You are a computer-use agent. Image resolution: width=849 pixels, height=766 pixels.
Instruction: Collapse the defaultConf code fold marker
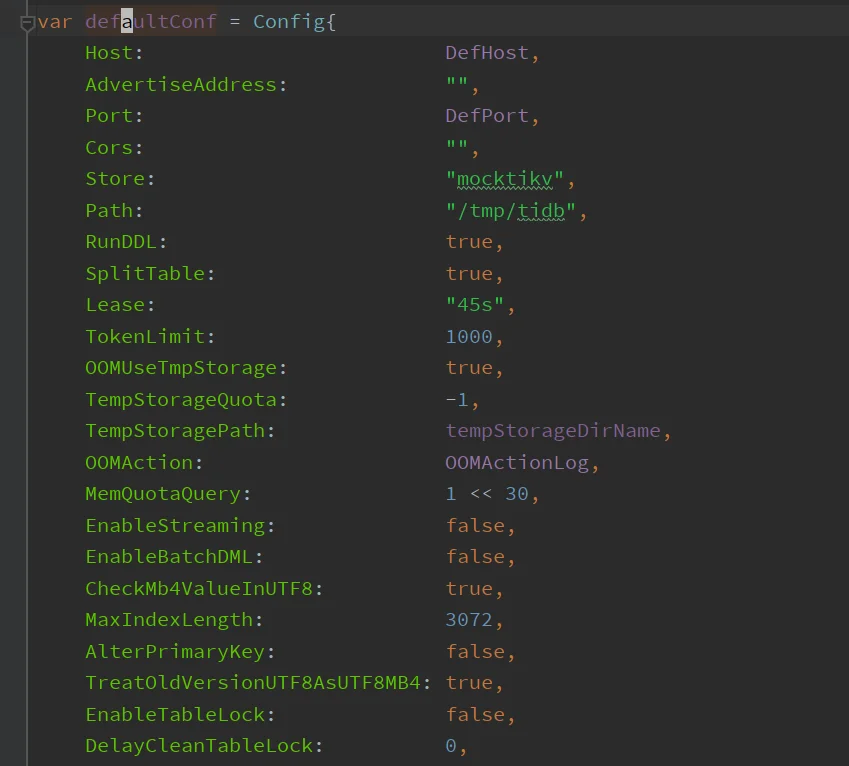27,23
